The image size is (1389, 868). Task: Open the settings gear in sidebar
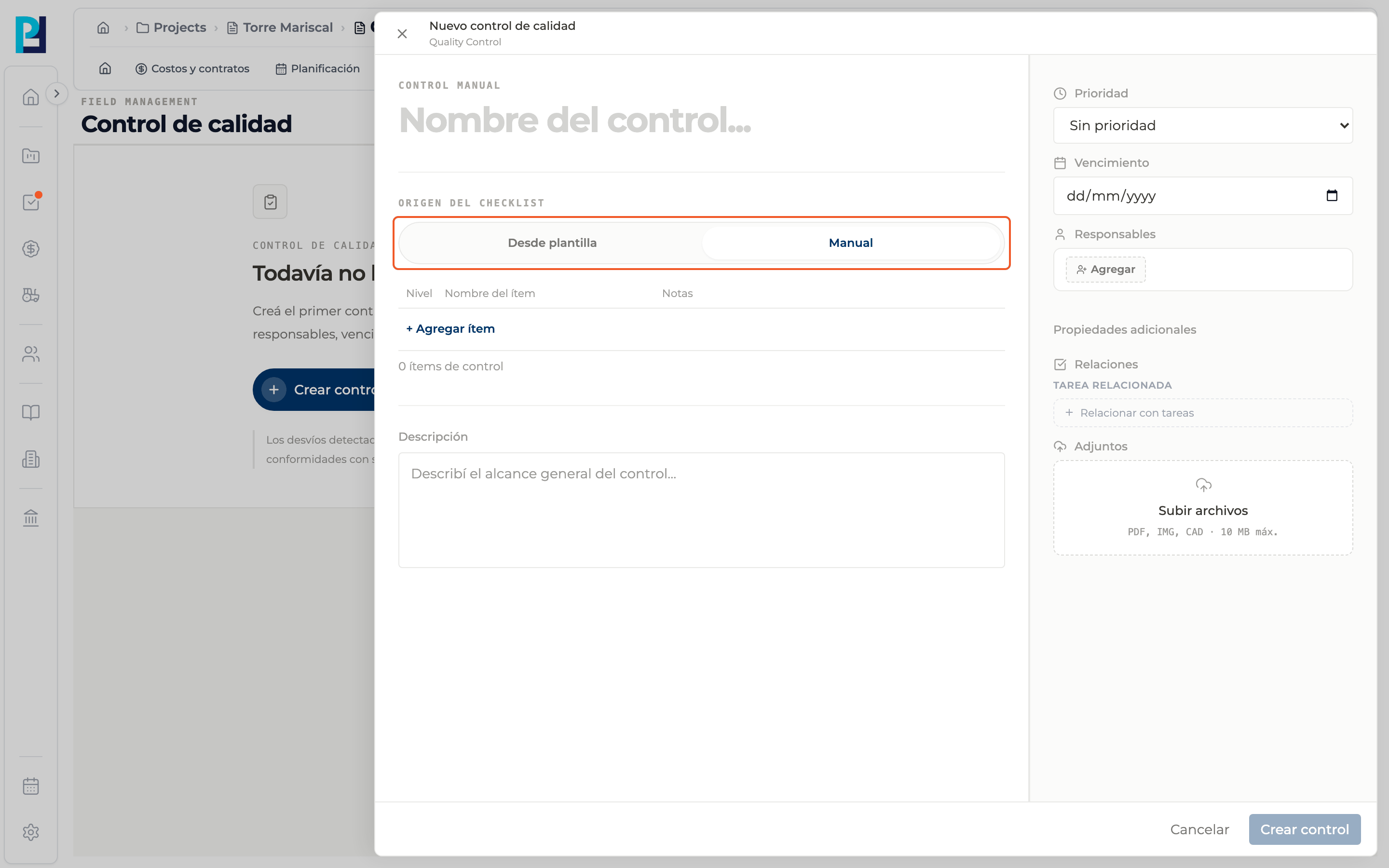click(31, 832)
